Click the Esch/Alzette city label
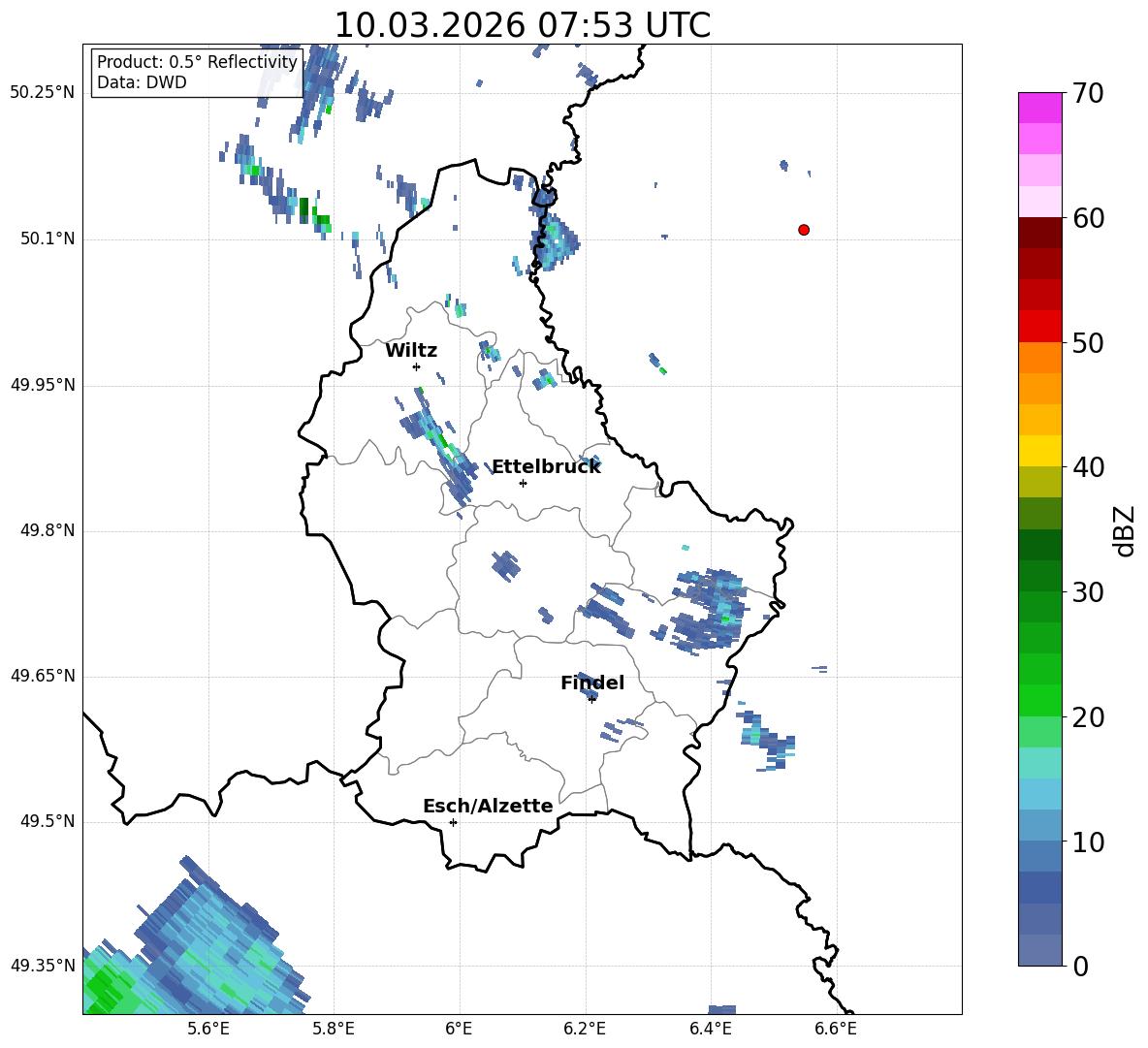The height and width of the screenshot is (1048, 1148). pos(488,806)
